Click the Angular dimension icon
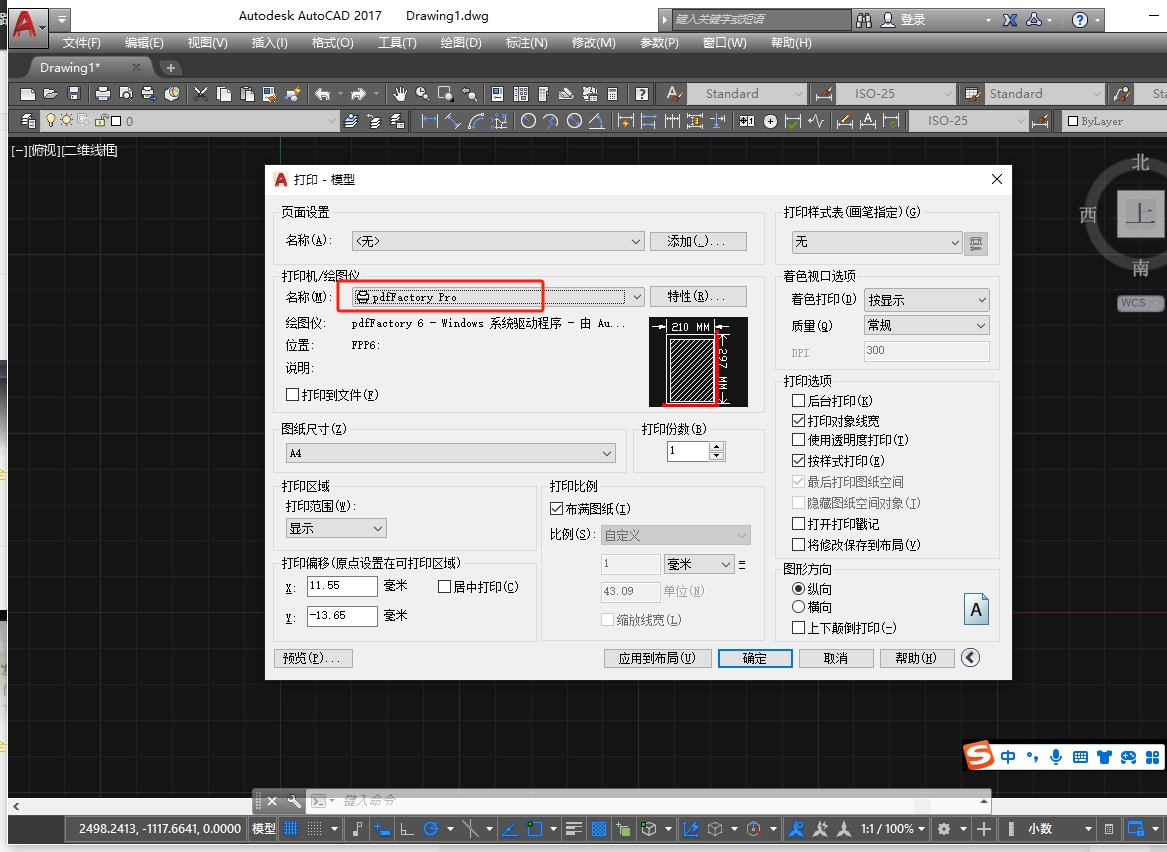The width and height of the screenshot is (1167, 852). click(x=597, y=121)
